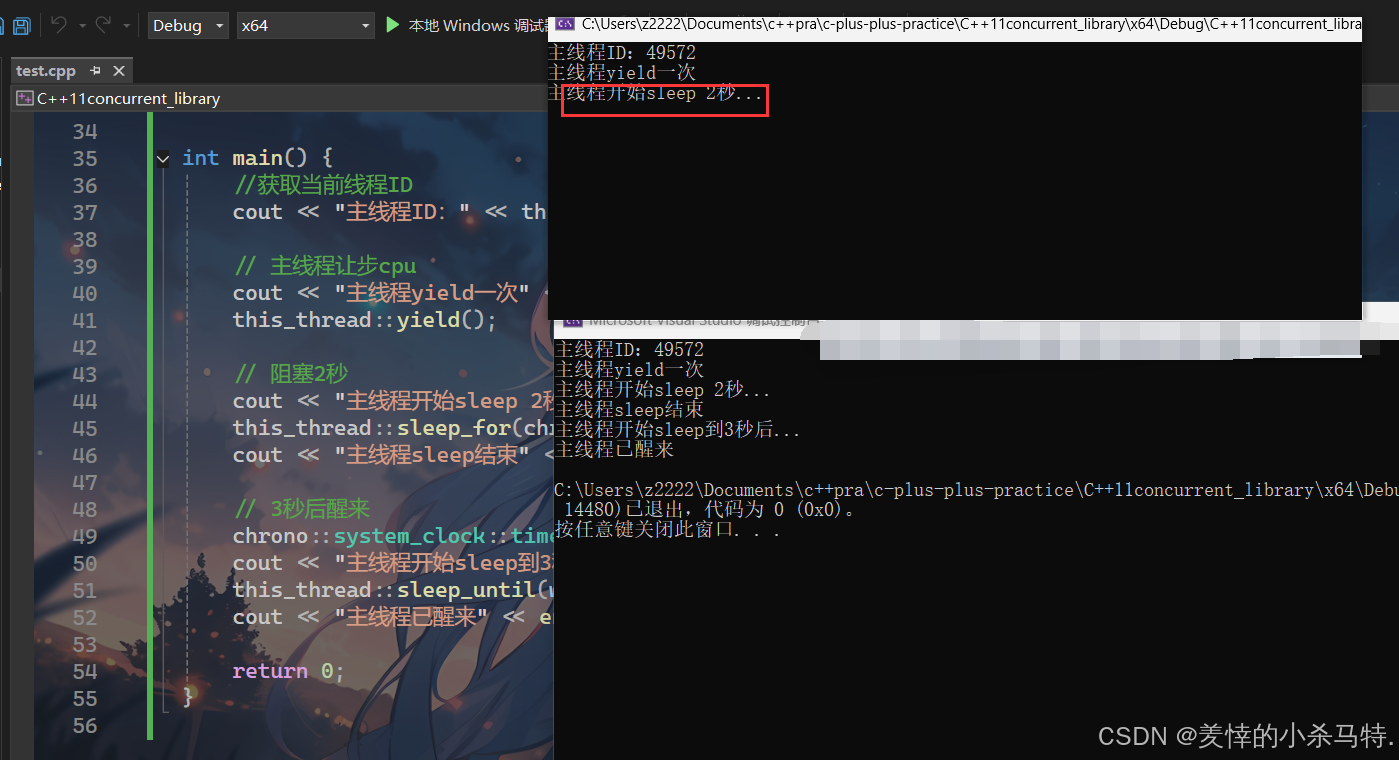Click line number 54 in the gutter
Viewport: 1399px width, 760px height.
pos(86,671)
